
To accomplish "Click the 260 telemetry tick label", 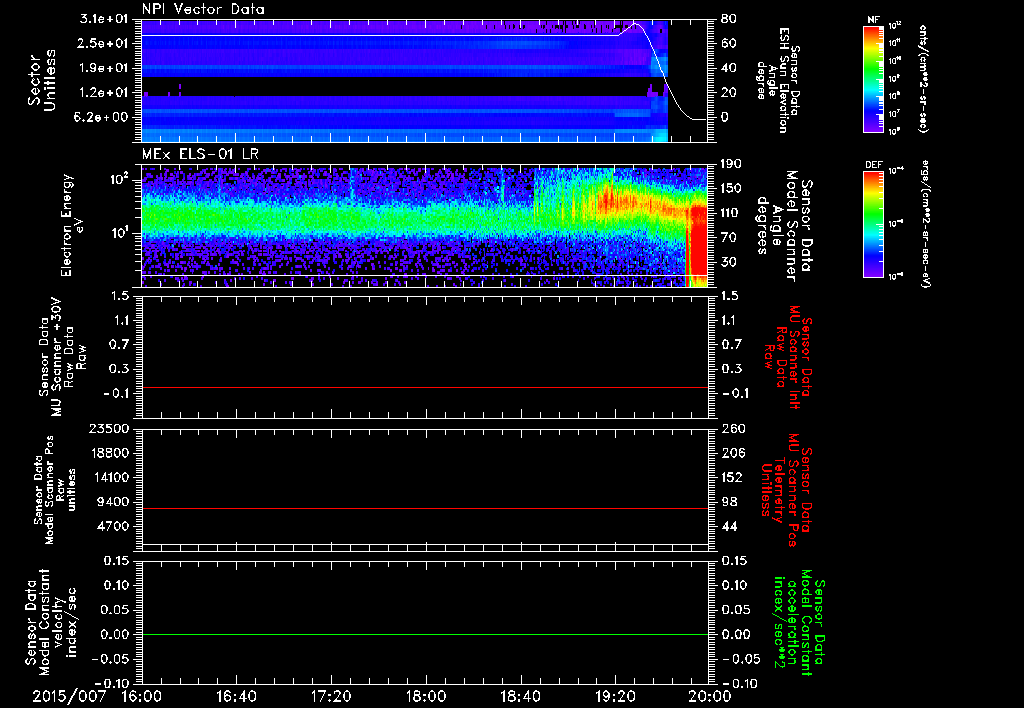I will coord(732,428).
